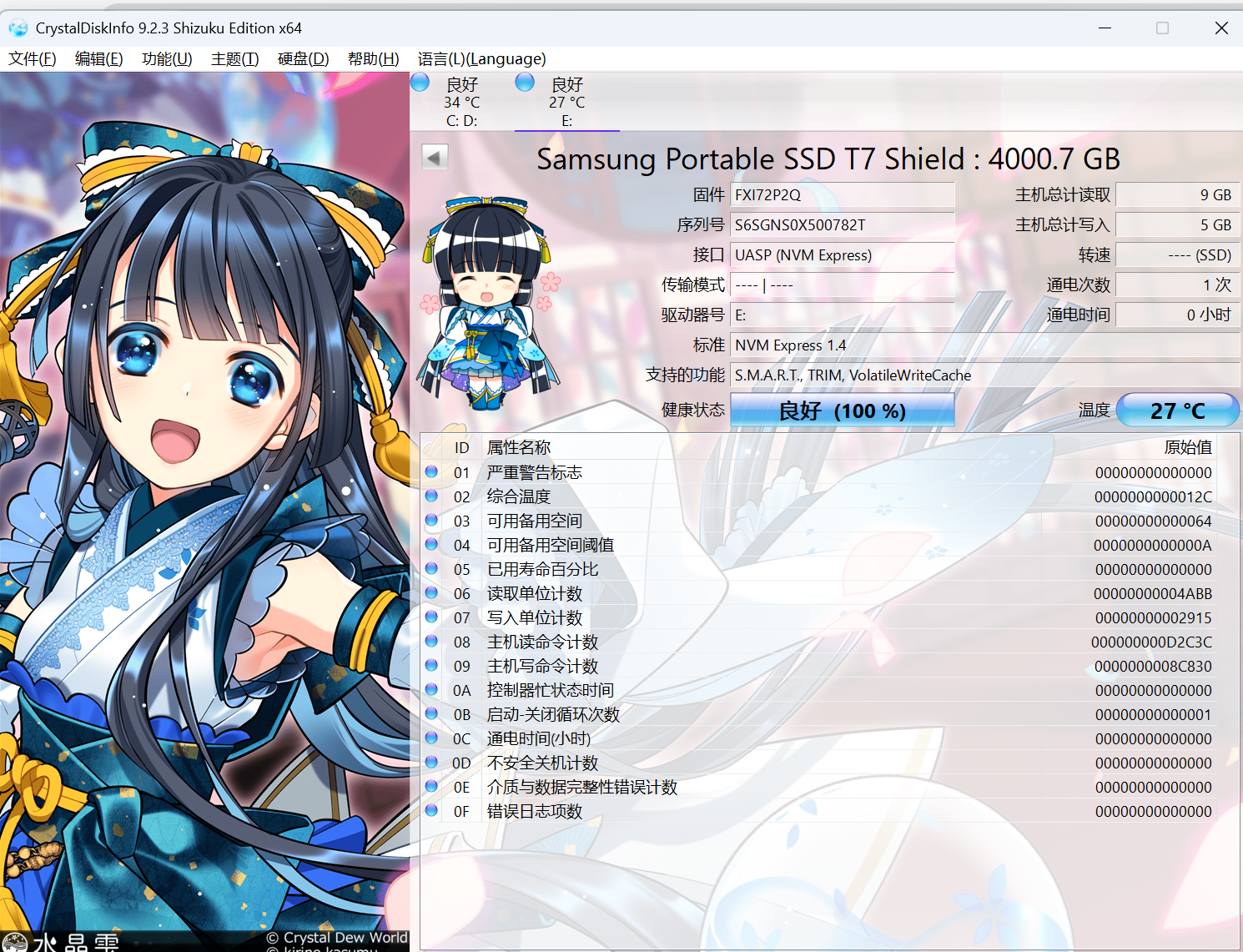Open the 文件(F) menu
The height and width of the screenshot is (952, 1243).
[33, 58]
